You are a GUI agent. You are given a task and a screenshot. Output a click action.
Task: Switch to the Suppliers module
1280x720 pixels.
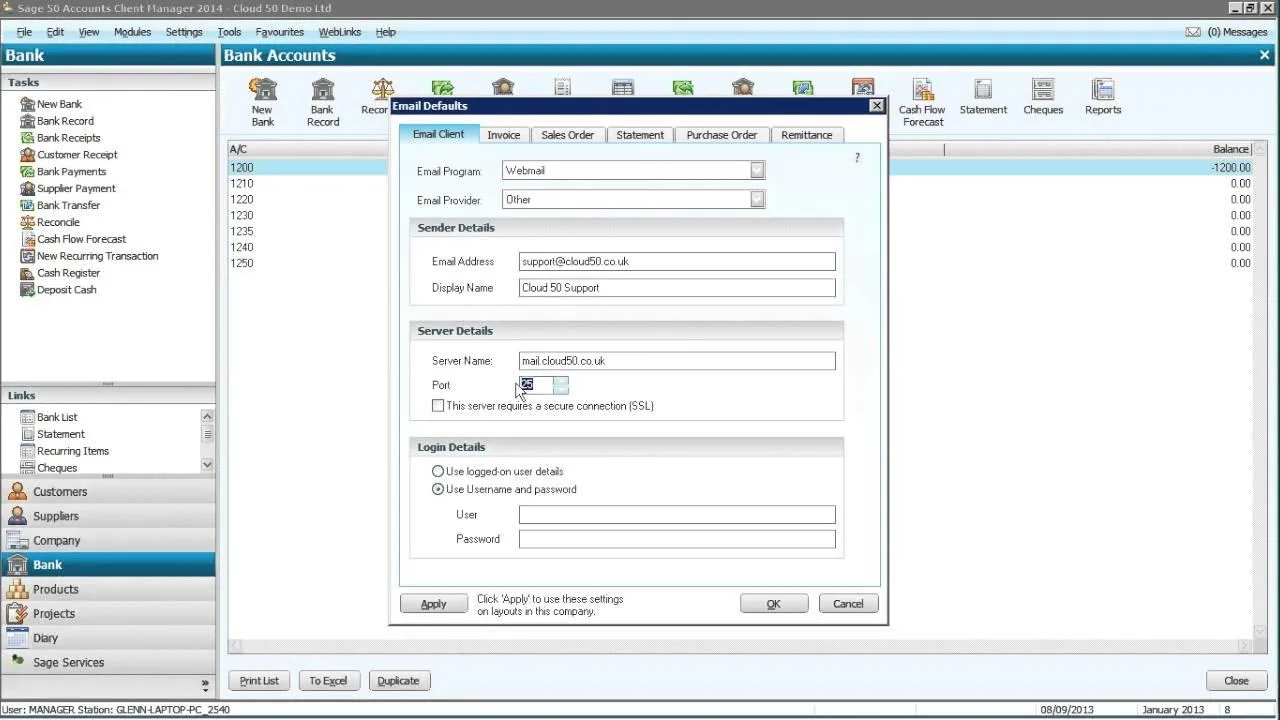pyautogui.click(x=108, y=516)
